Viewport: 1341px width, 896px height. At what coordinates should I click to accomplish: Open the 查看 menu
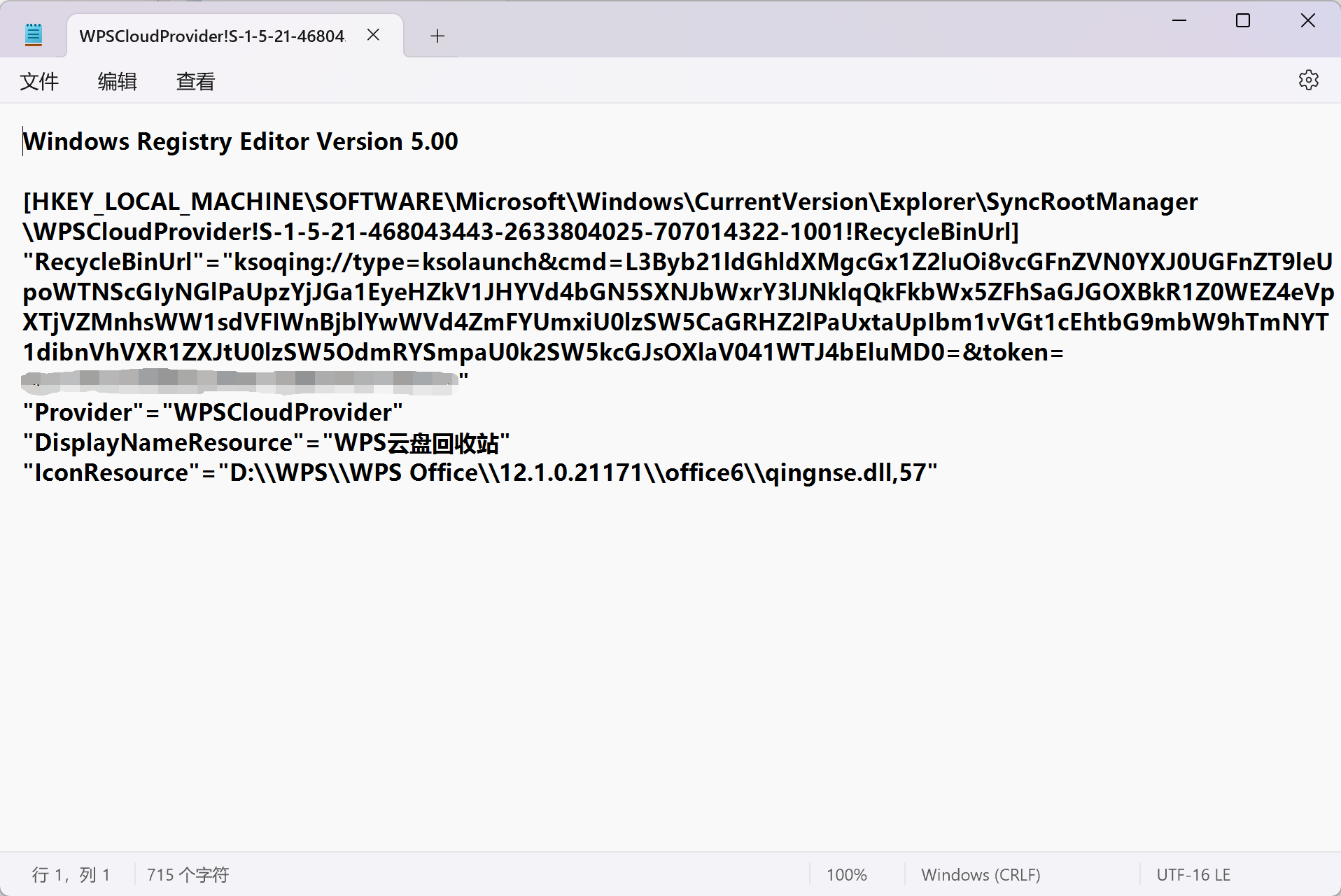[x=195, y=82]
